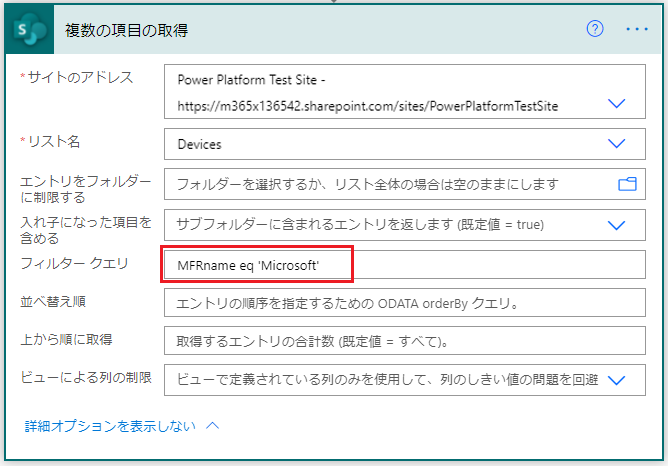This screenshot has width=668, height=466.
Task: Click the SharePoint connector icon
Action: 29,29
